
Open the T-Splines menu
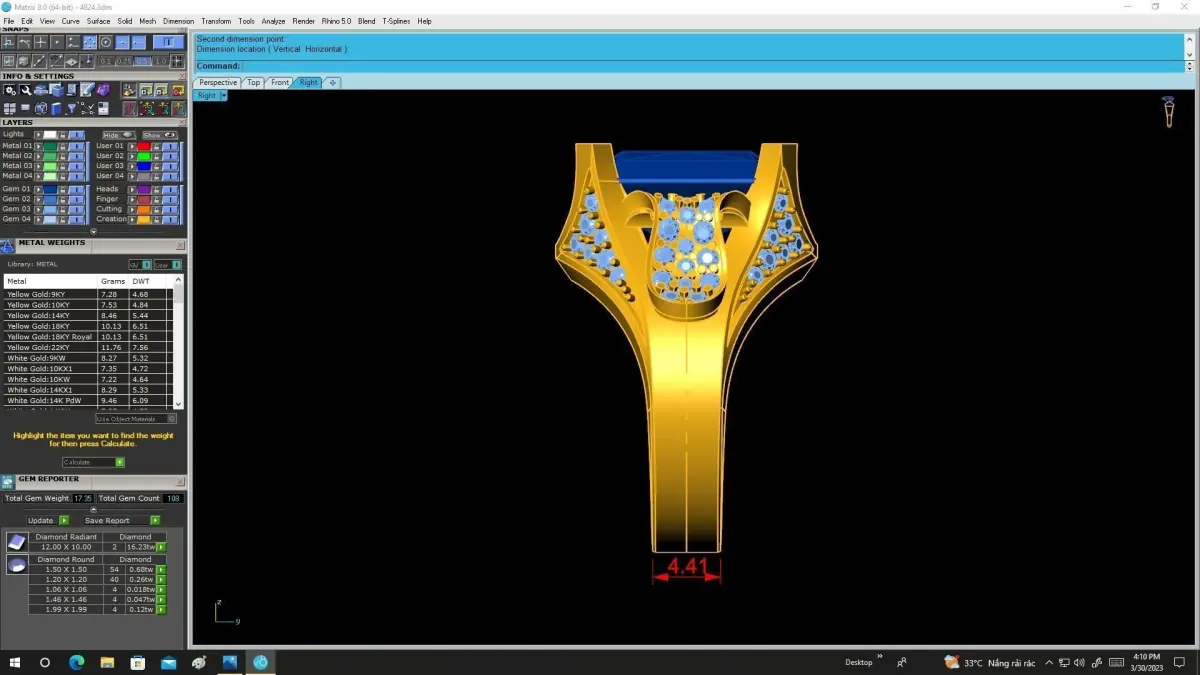pyautogui.click(x=396, y=21)
